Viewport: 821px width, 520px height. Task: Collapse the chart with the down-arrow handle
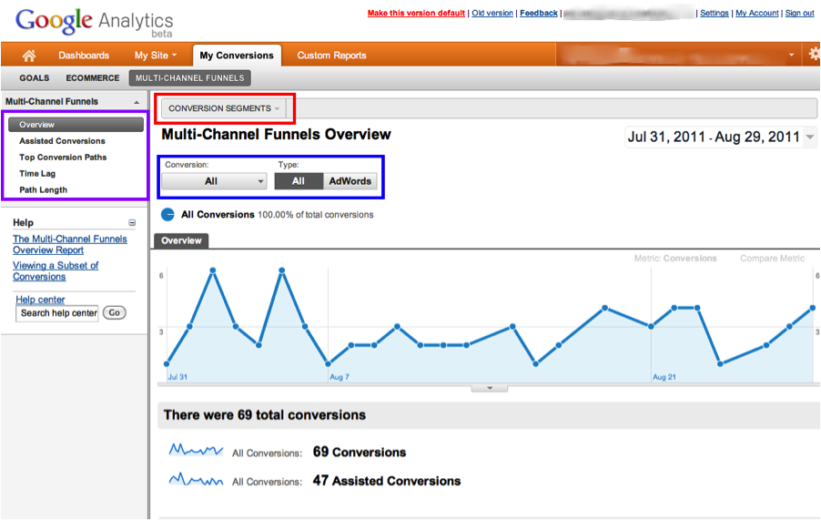pos(490,389)
